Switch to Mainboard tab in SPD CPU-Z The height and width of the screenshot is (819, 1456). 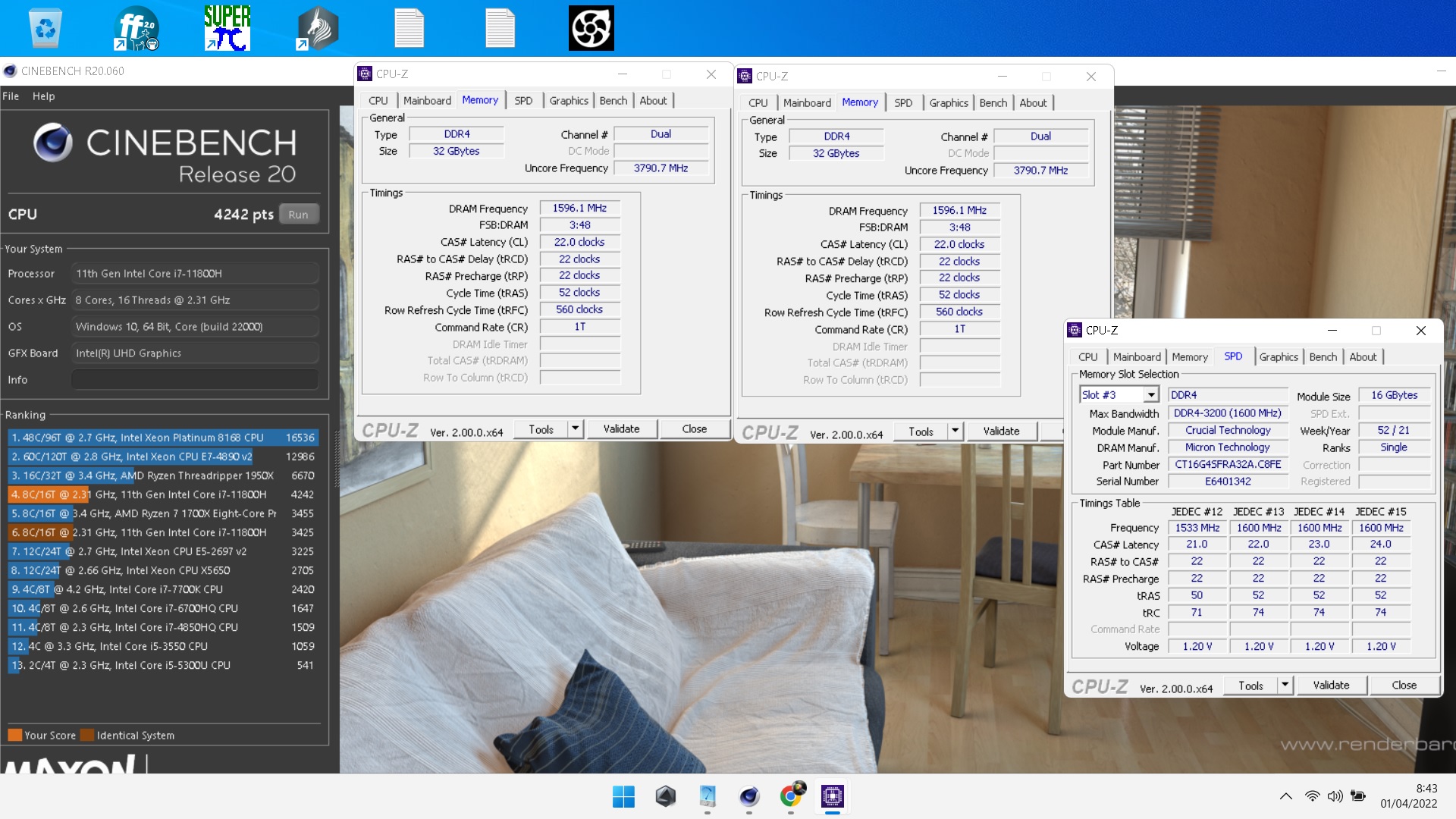(x=1137, y=357)
